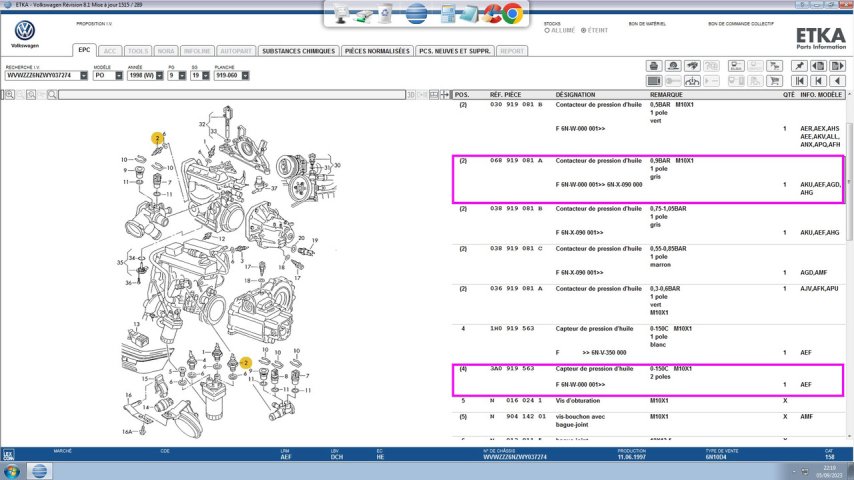Click the search magnifier beside text field

pyautogui.click(x=52, y=95)
